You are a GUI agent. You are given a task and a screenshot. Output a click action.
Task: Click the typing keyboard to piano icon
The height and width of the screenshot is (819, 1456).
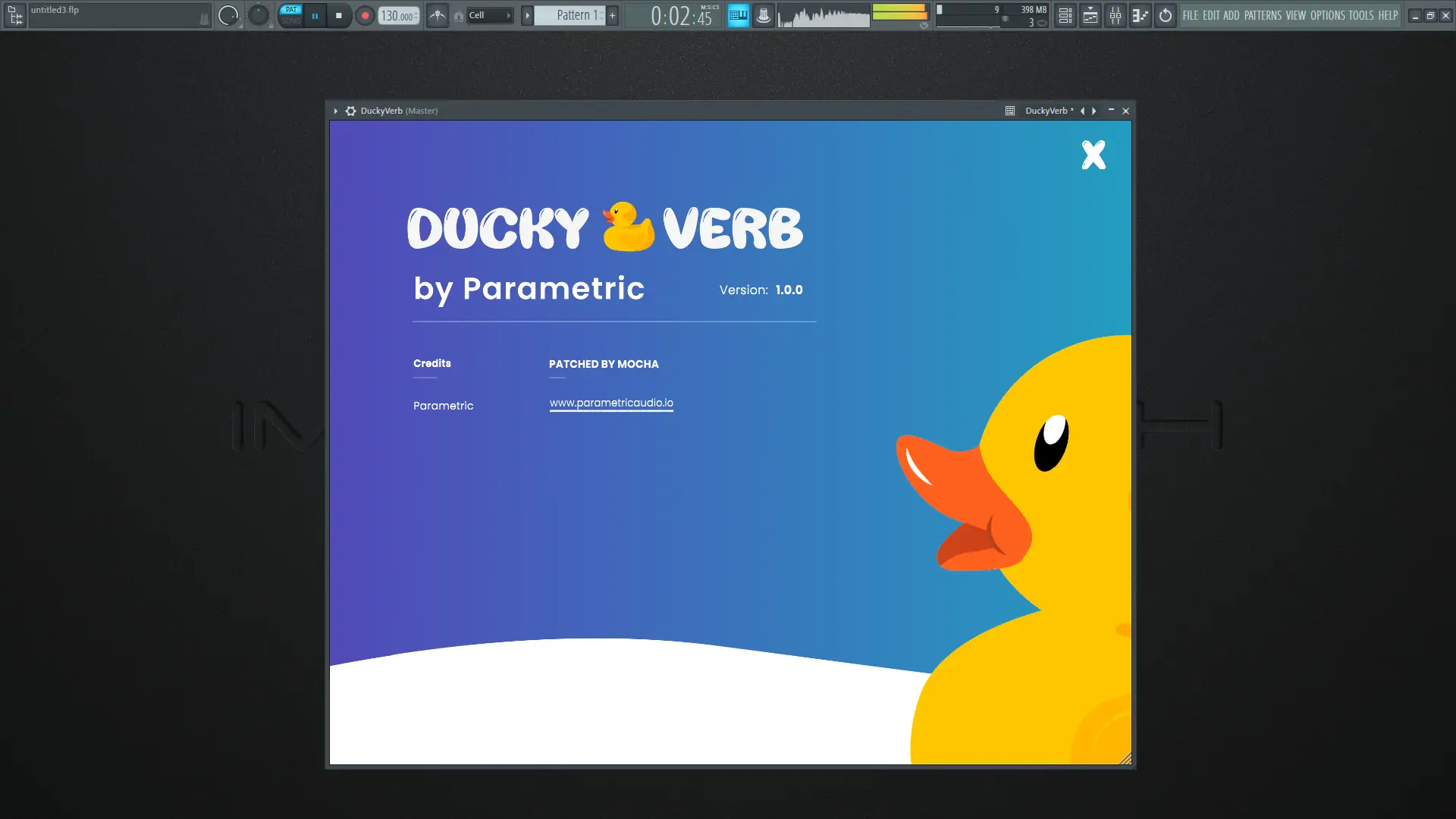(x=738, y=15)
